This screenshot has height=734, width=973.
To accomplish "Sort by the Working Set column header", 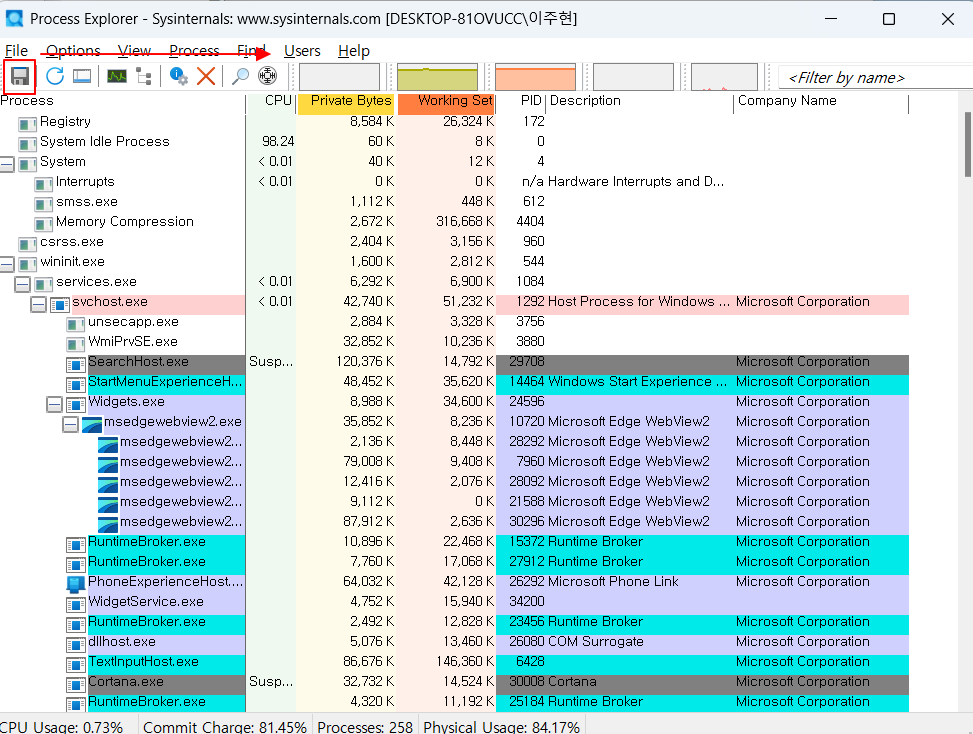I will pos(447,102).
